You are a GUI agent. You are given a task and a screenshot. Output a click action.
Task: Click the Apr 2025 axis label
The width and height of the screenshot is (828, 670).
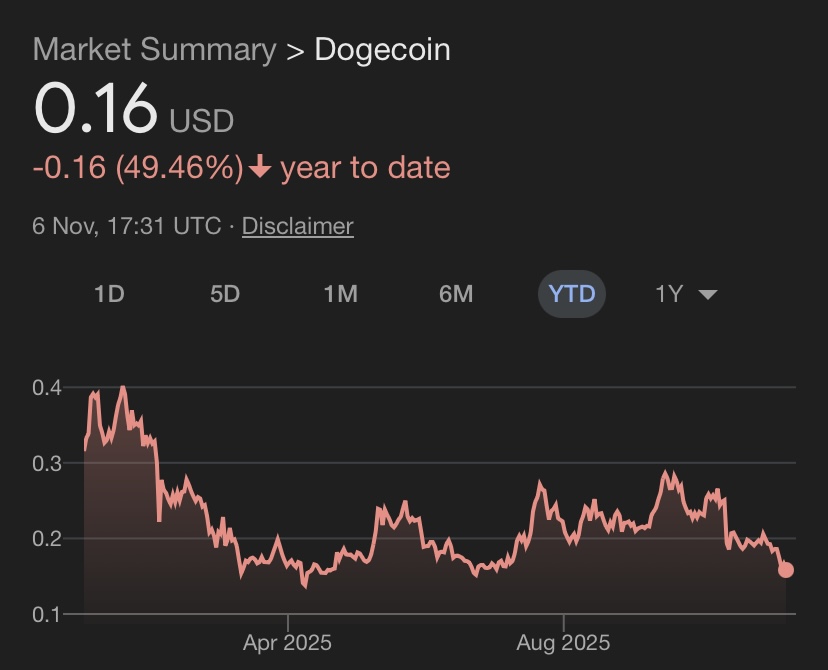pyautogui.click(x=287, y=642)
